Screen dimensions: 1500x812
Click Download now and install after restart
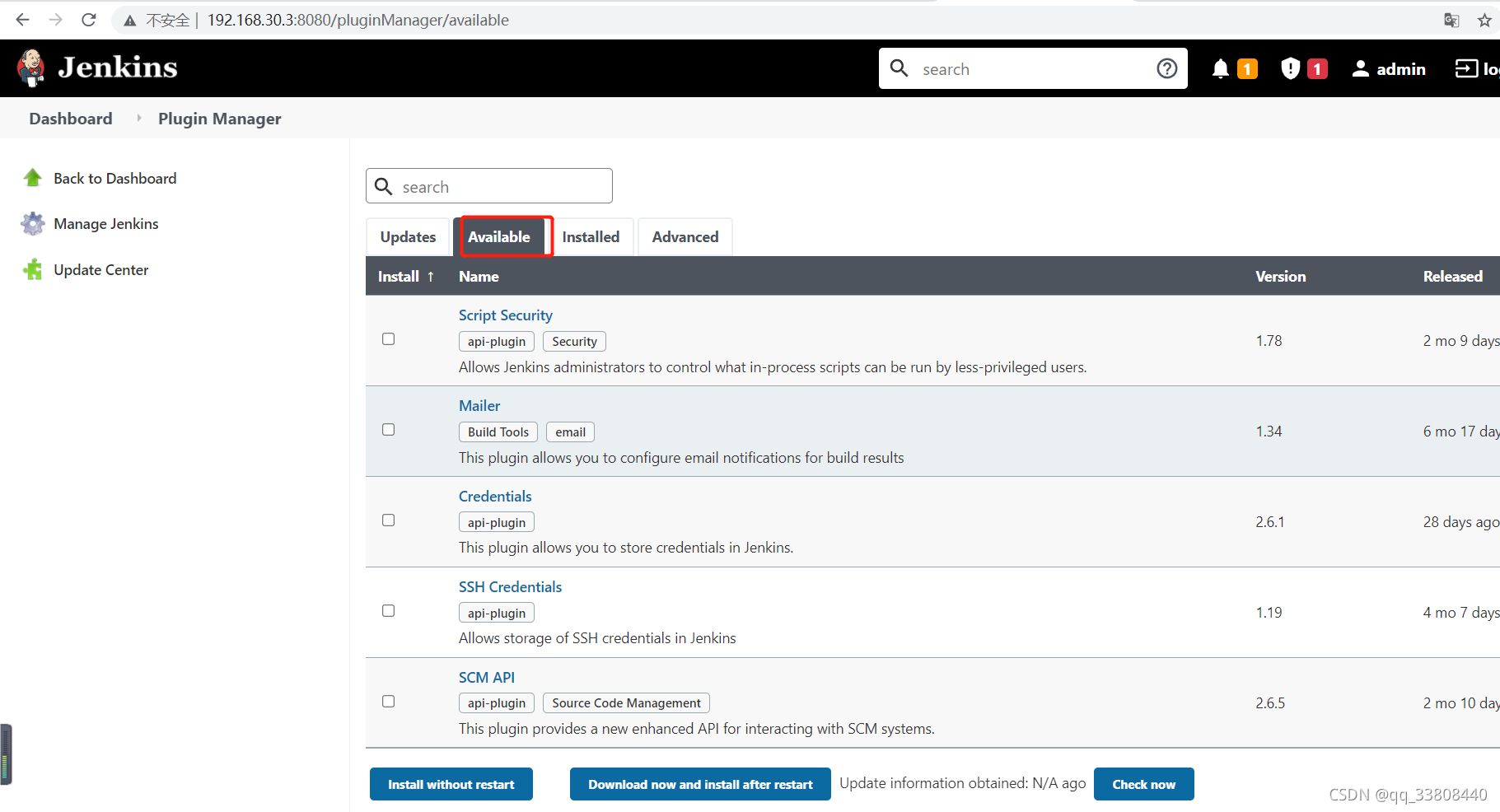point(700,784)
